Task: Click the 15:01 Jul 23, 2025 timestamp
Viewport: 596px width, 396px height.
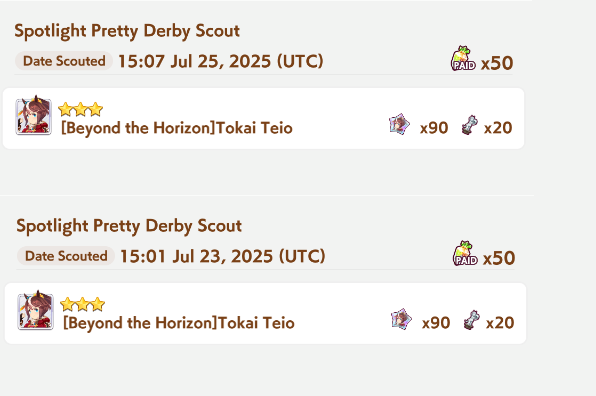Action: [x=222, y=256]
